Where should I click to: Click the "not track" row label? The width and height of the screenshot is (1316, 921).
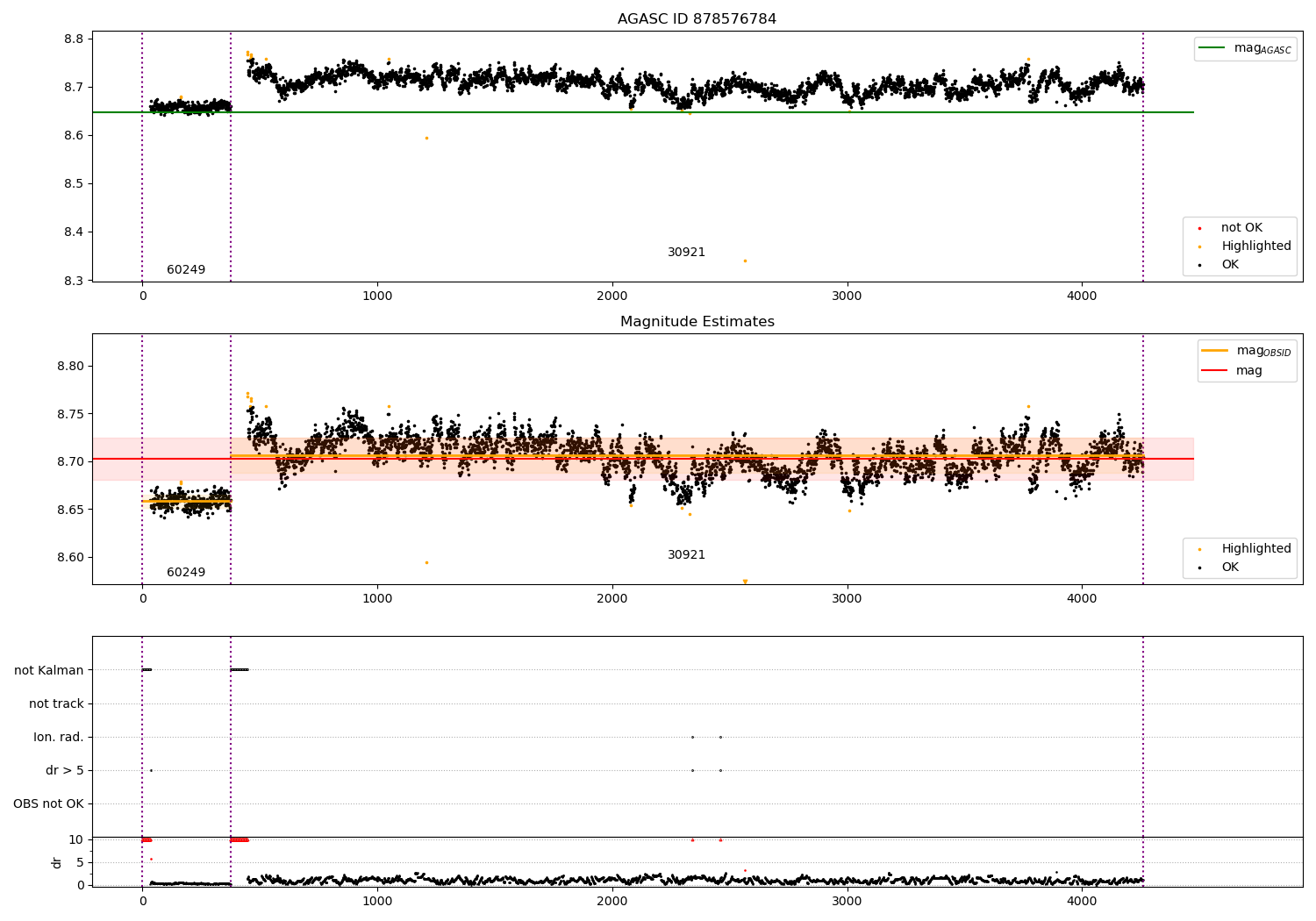56,703
